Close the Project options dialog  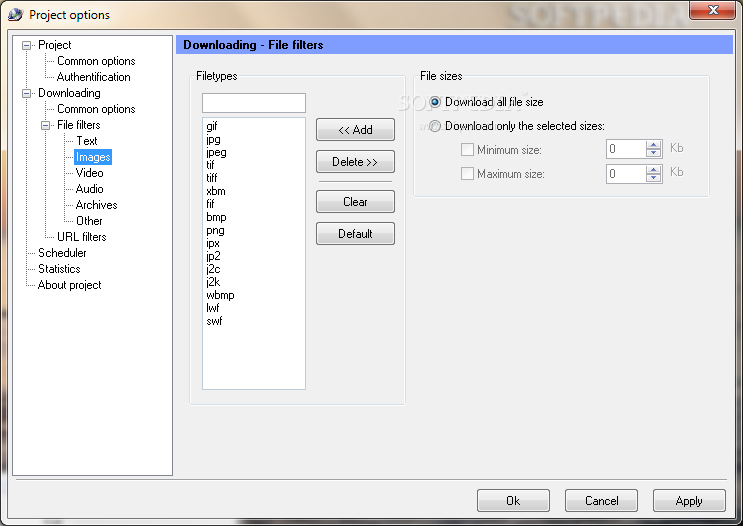point(713,10)
